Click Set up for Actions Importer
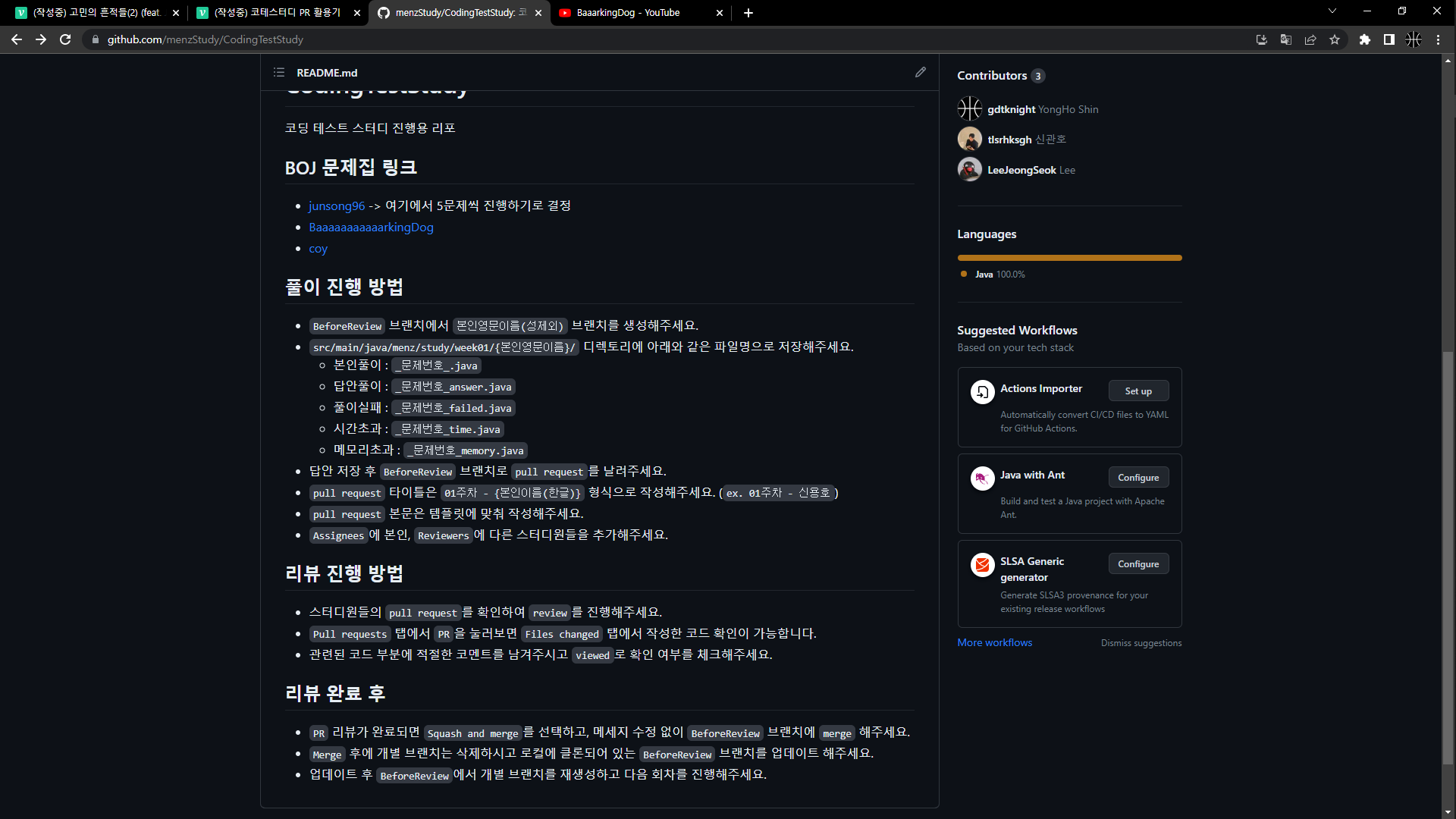Image resolution: width=1456 pixels, height=819 pixels. pyautogui.click(x=1137, y=391)
